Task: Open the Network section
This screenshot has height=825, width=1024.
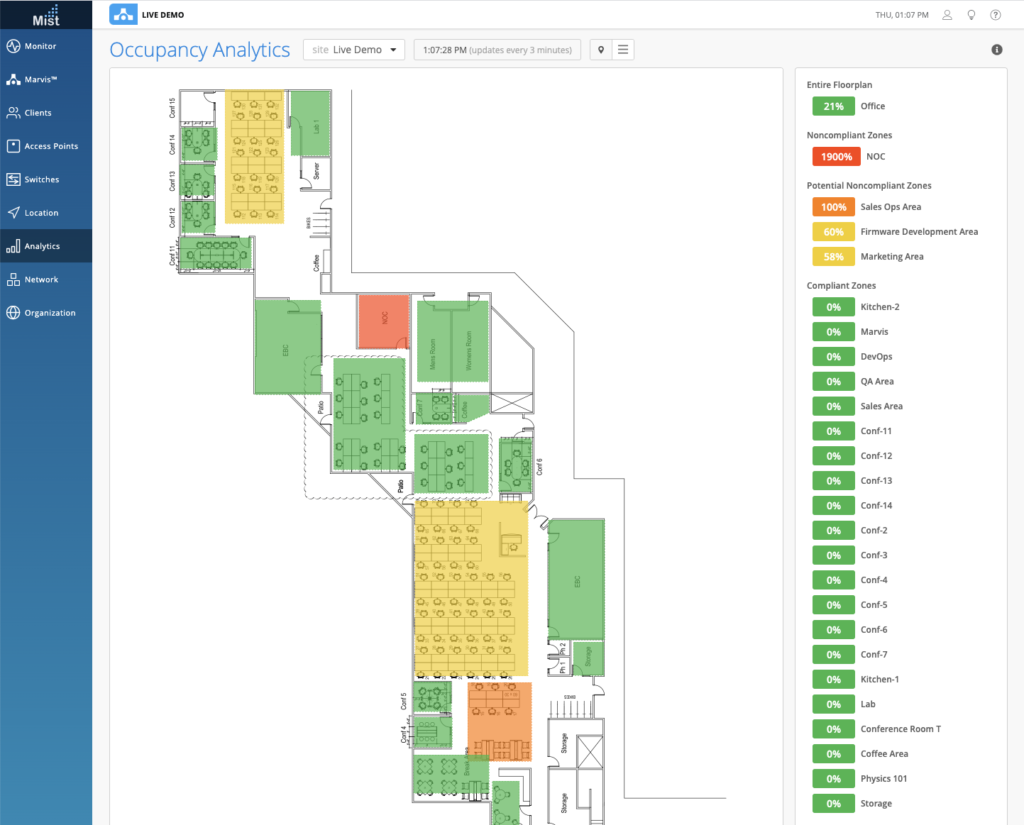Action: pos(44,279)
